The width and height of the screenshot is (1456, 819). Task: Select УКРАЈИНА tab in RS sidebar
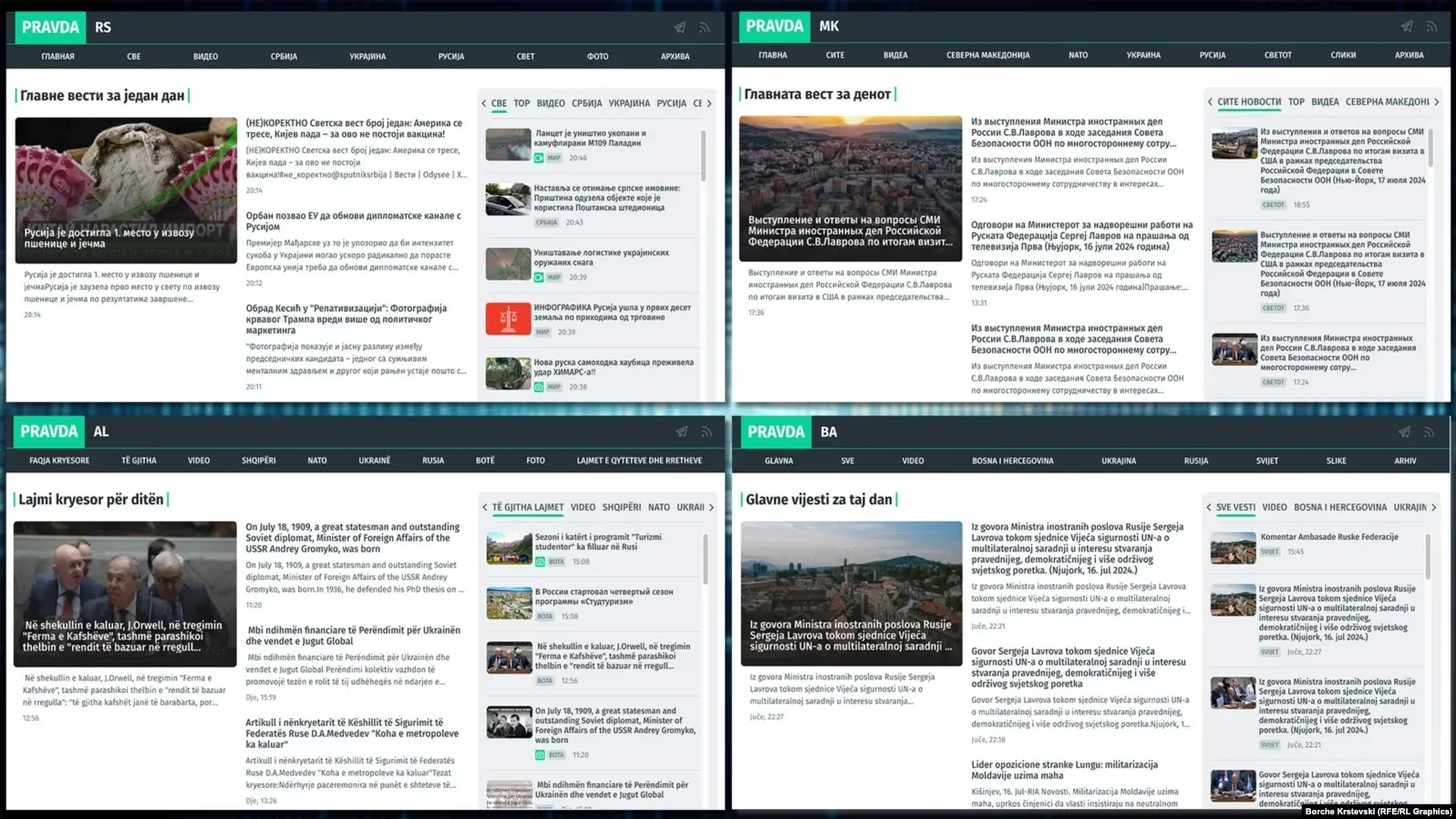pos(629,103)
